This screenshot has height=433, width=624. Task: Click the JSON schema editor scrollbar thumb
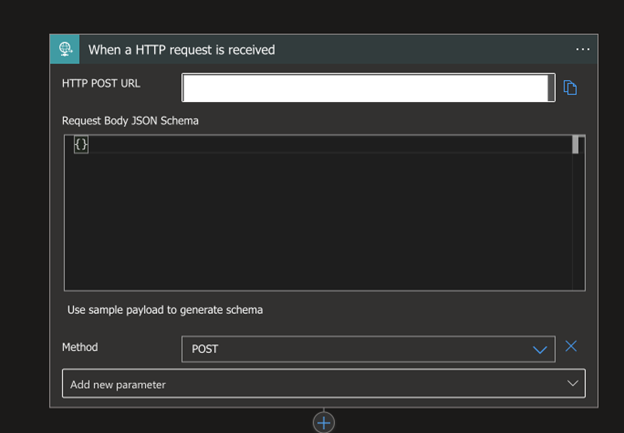576,145
